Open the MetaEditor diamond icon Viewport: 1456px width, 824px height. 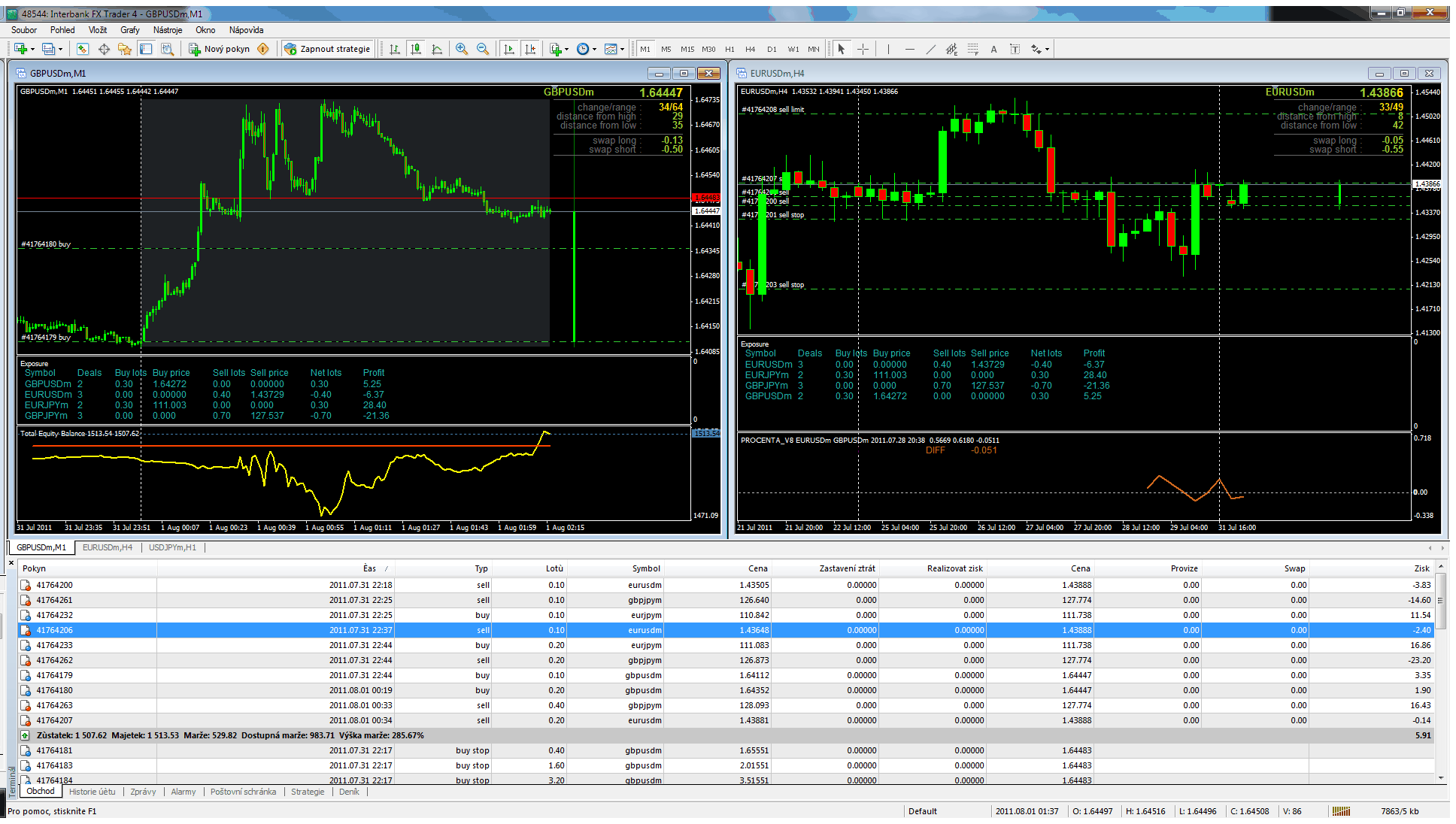pyautogui.click(x=263, y=49)
